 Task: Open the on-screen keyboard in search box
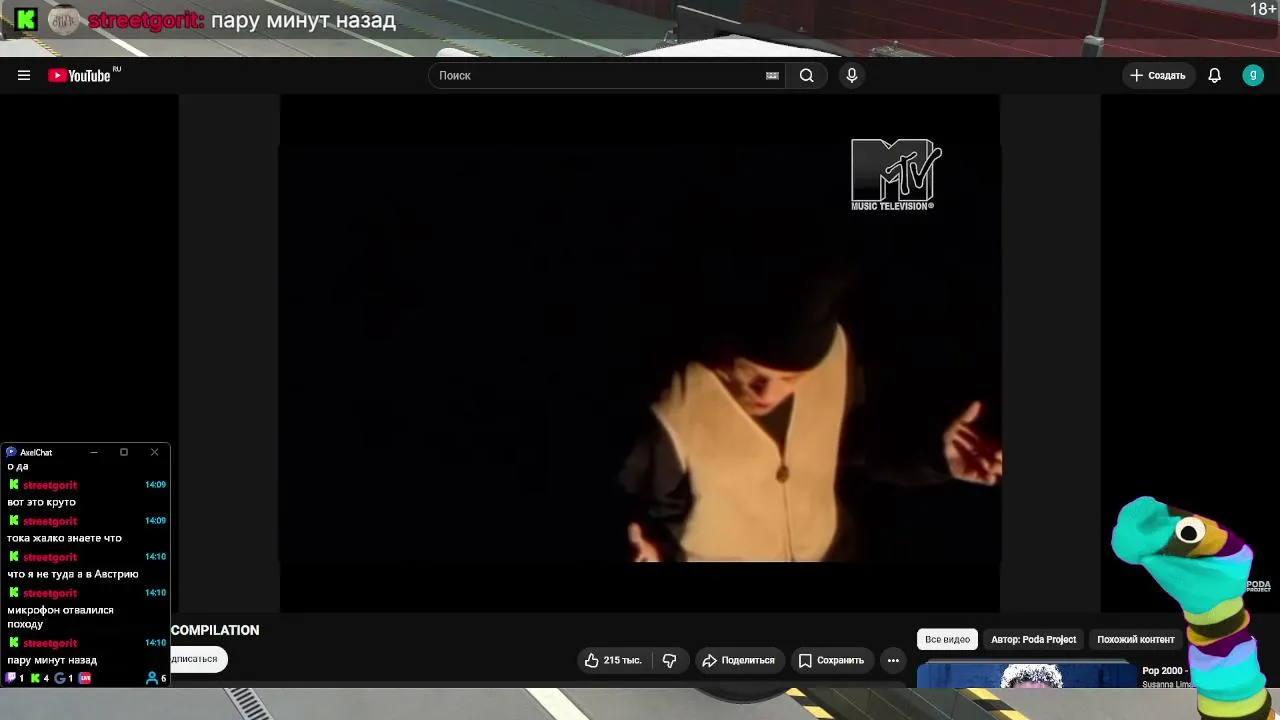pyautogui.click(x=772, y=75)
